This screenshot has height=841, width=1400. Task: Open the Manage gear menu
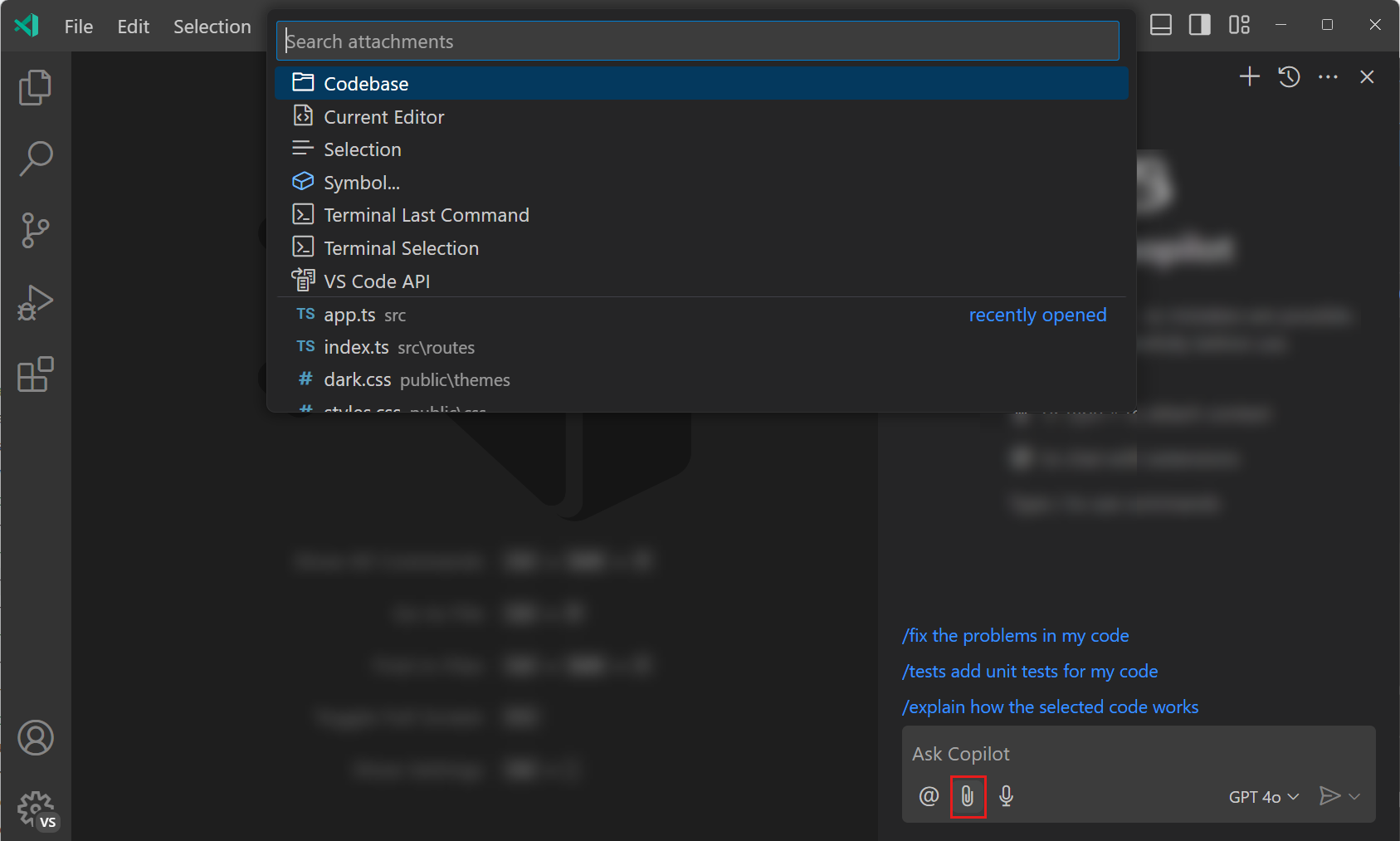pyautogui.click(x=37, y=809)
